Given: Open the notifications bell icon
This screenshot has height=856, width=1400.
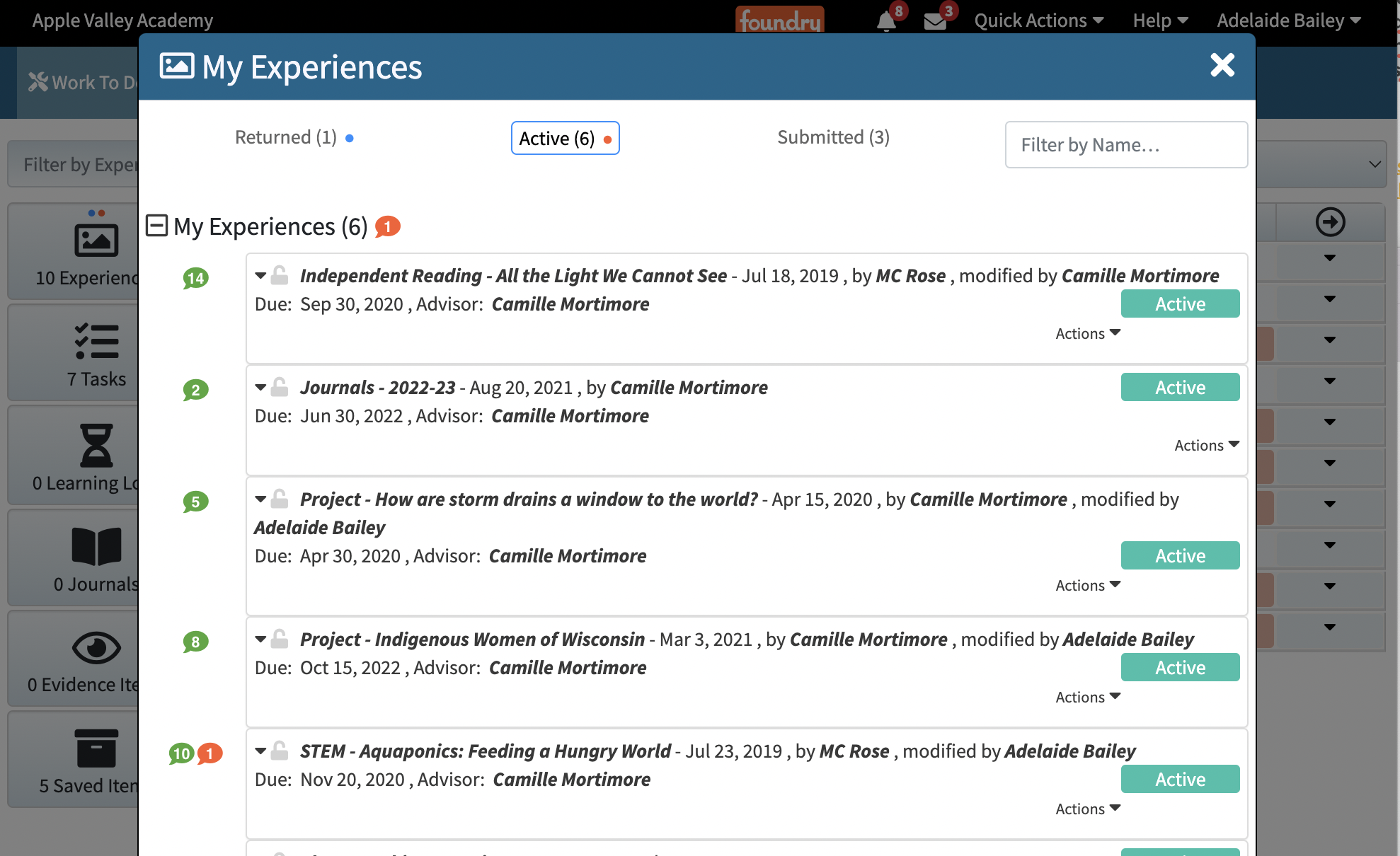Looking at the screenshot, I should coord(885,21).
